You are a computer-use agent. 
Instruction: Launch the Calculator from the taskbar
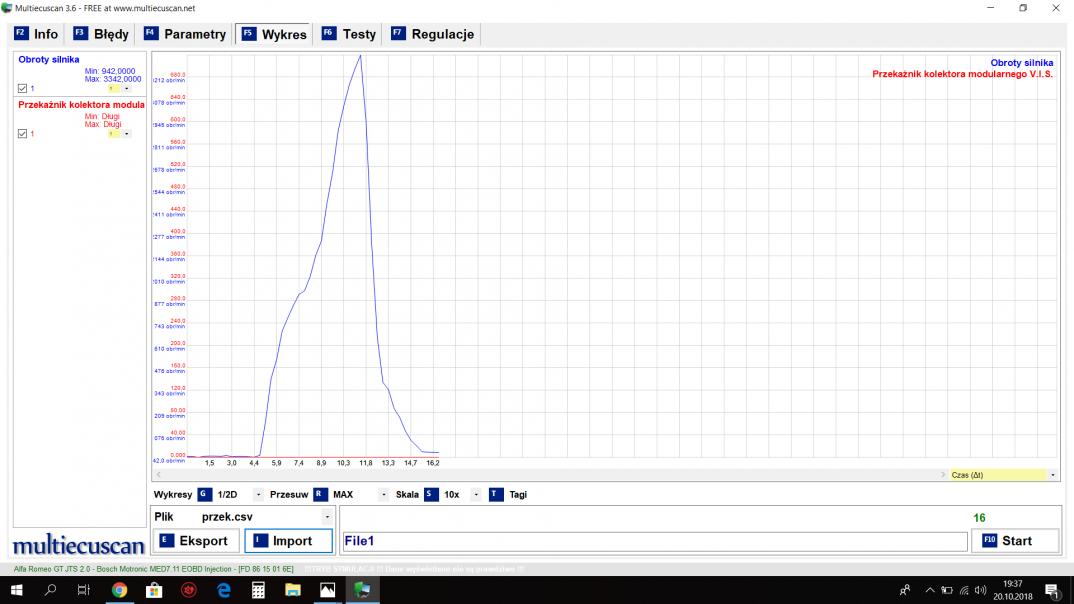click(x=258, y=590)
